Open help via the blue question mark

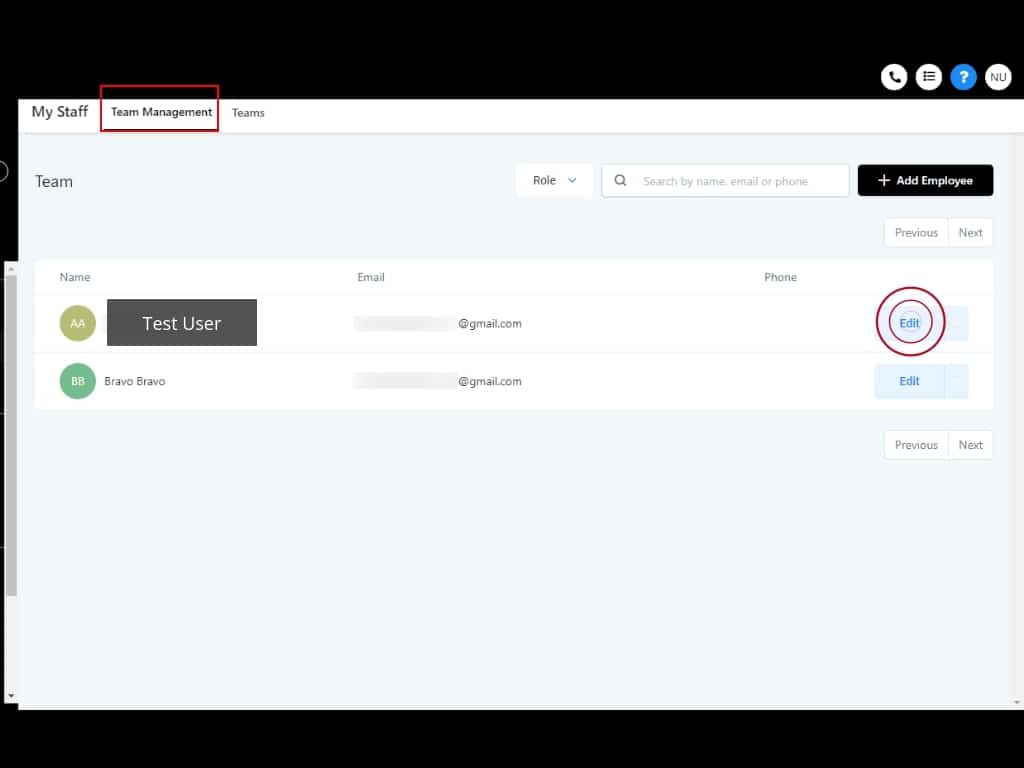[963, 77]
